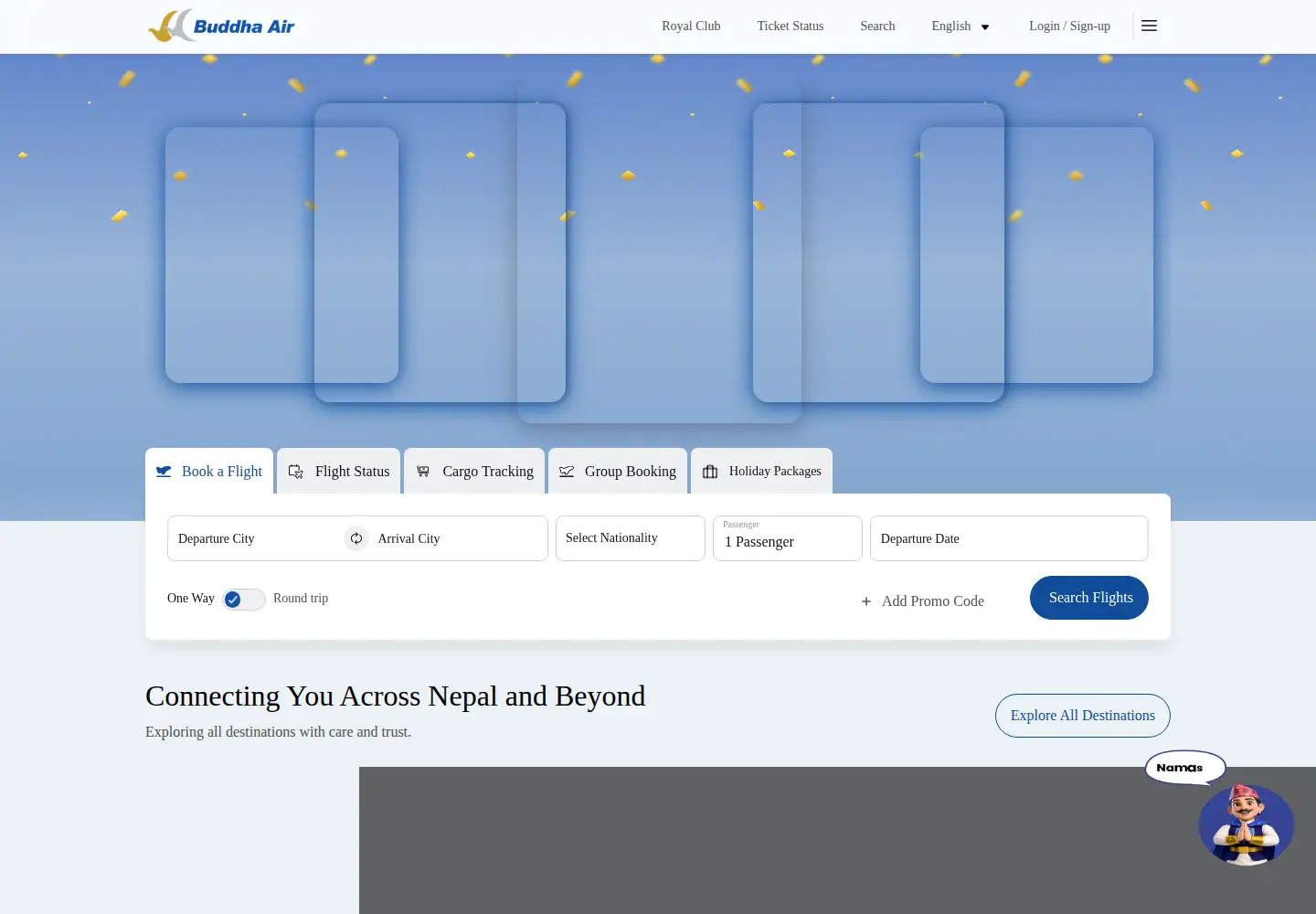Click text Exploring all destinations with care and trust

point(279,732)
